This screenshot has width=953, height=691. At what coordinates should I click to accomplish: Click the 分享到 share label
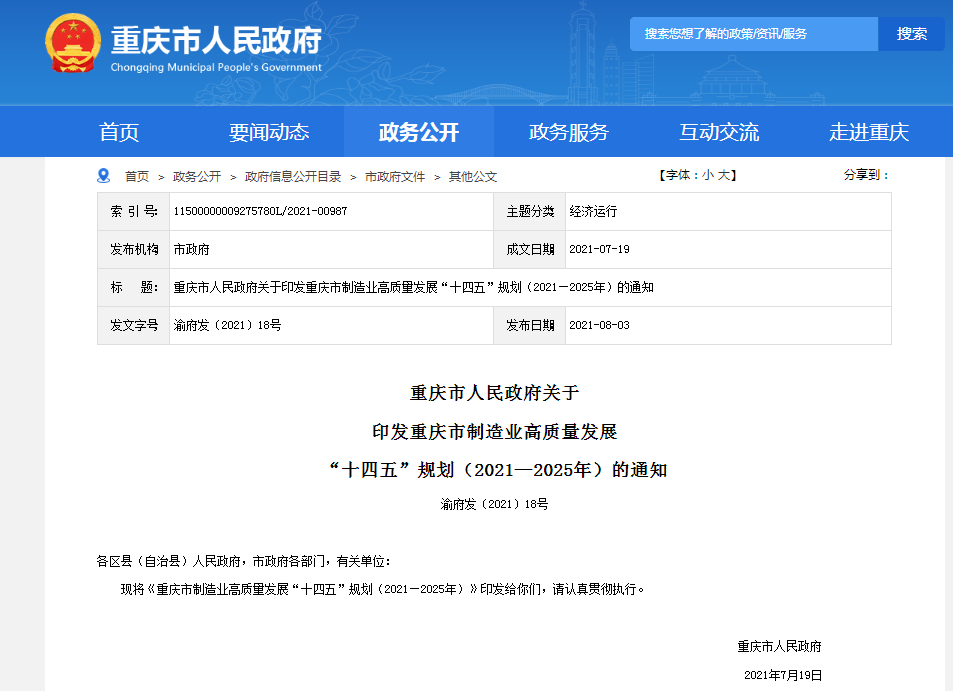(866, 175)
